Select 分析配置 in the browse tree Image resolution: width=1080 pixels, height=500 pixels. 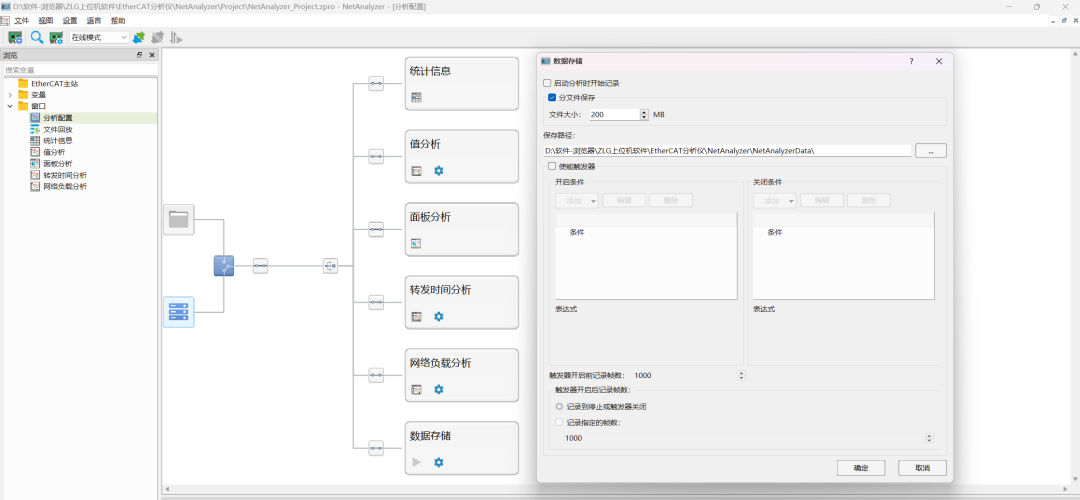pos(58,118)
